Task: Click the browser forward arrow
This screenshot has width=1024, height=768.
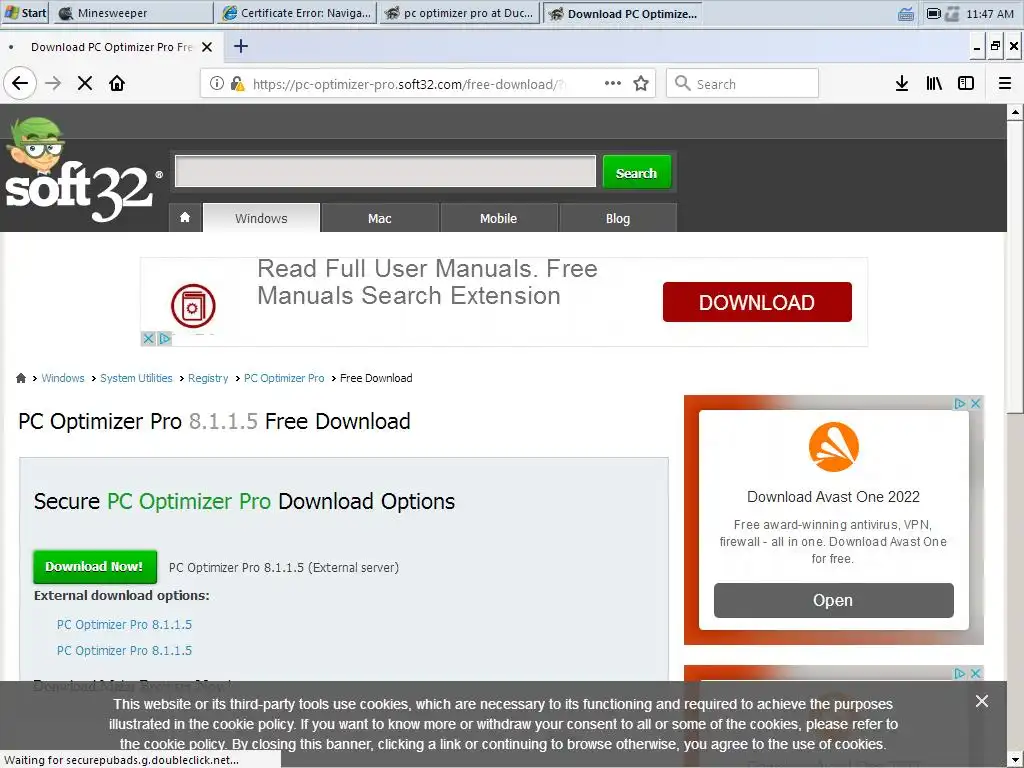Action: (53, 84)
